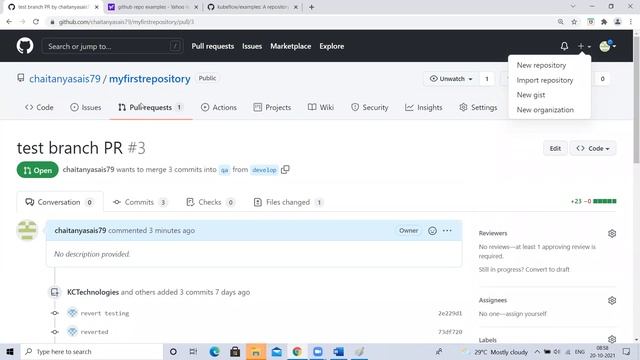Screen dimensions: 640x360
Task: Switch to the Insights tab
Action: click(424, 107)
